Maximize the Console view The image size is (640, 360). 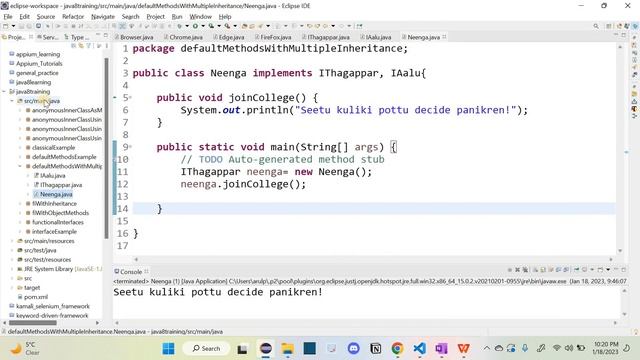(x=623, y=270)
